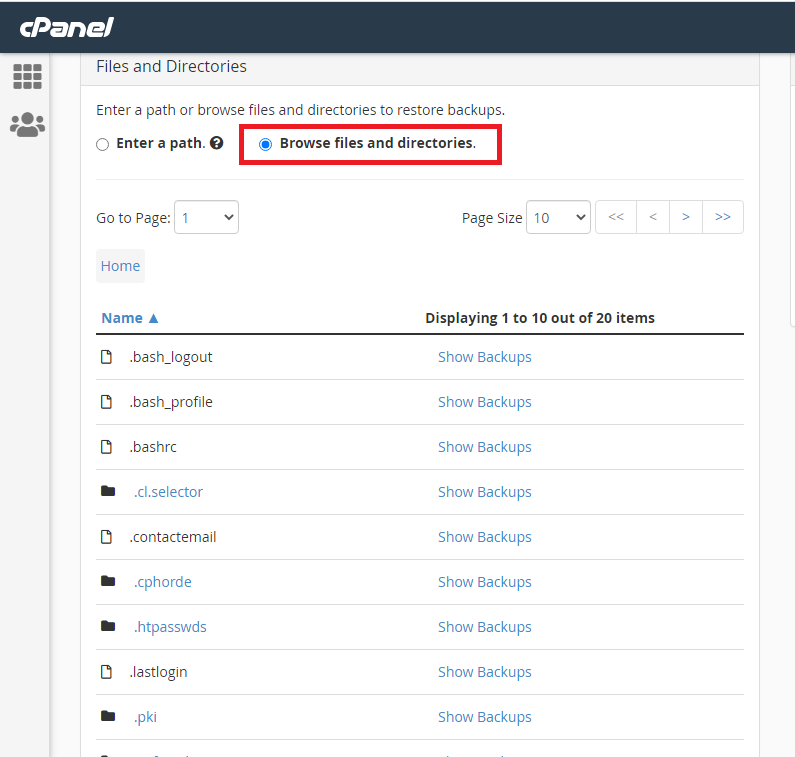Select Browse files and directories radio button
The width and height of the screenshot is (795, 757).
click(x=265, y=145)
